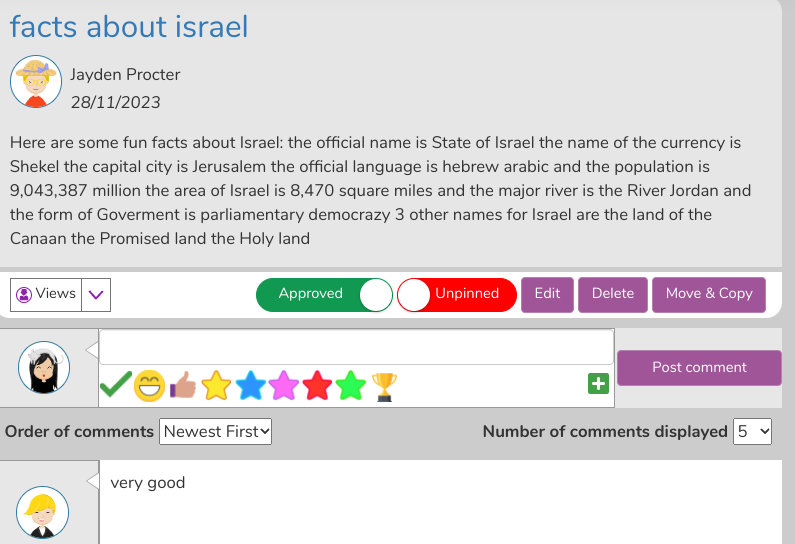Insert the thumbs up icon
Screen dimensions: 795x544
[183, 385]
